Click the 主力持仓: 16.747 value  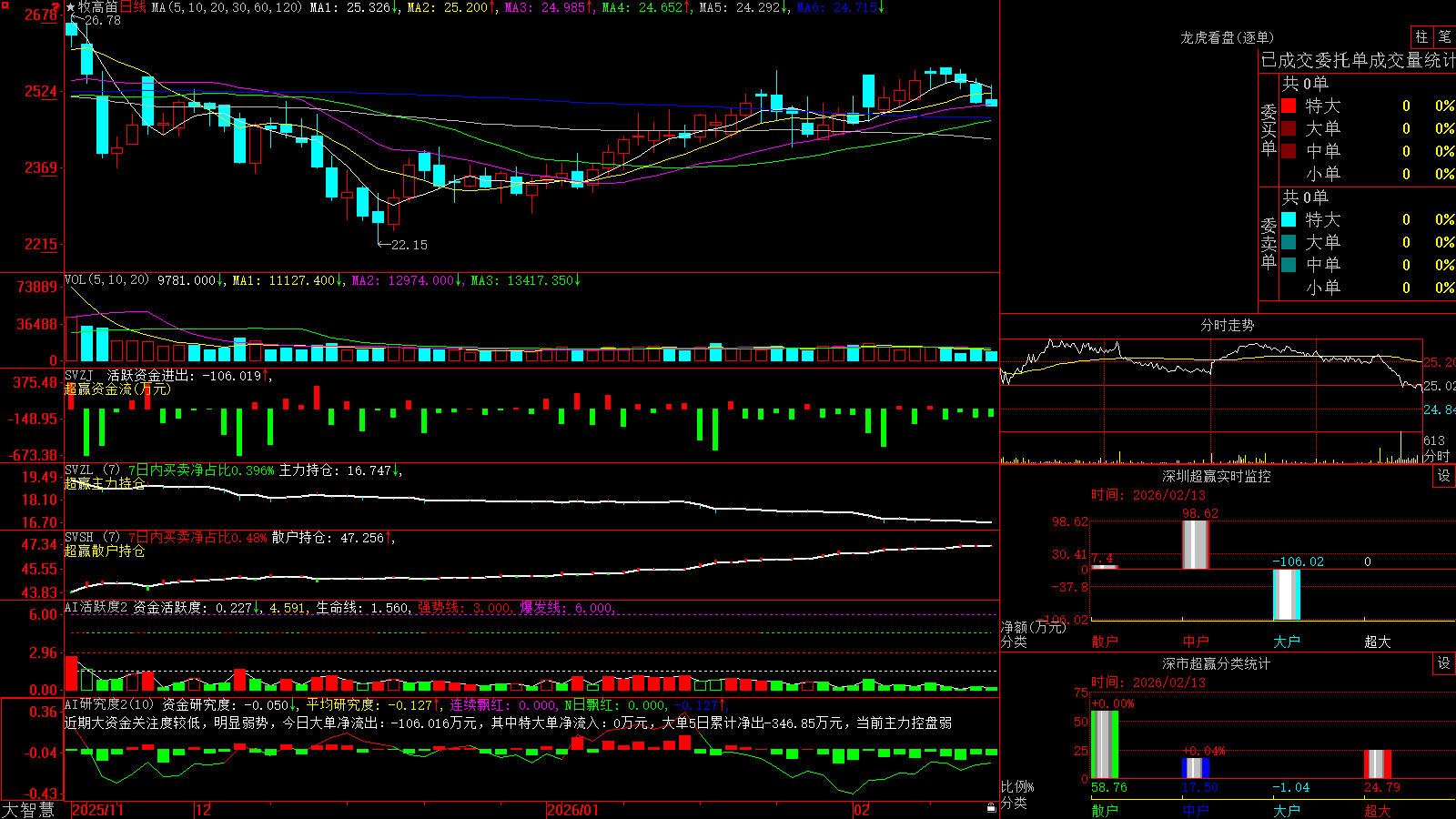pyautogui.click(x=334, y=470)
